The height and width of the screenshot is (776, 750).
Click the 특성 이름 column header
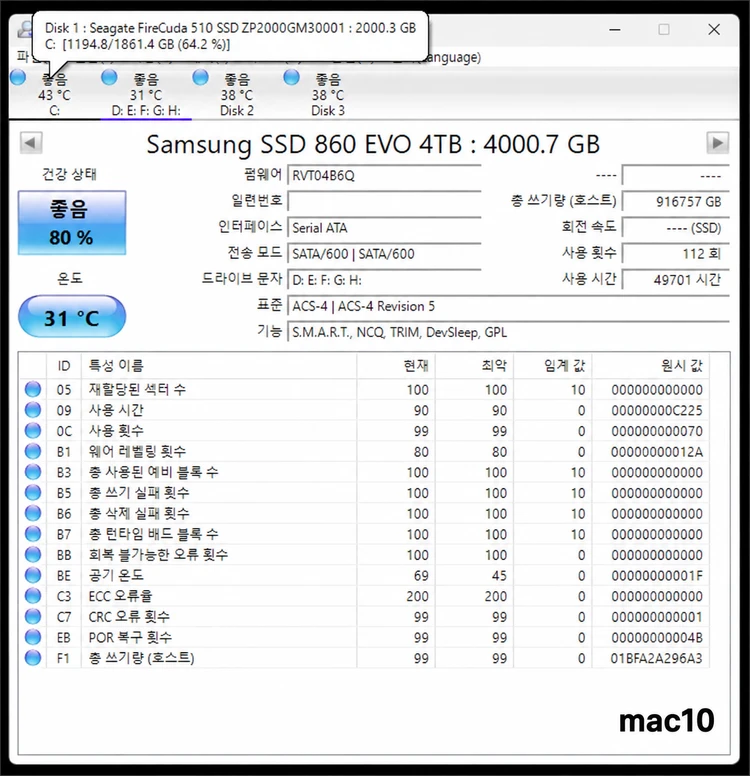218,366
